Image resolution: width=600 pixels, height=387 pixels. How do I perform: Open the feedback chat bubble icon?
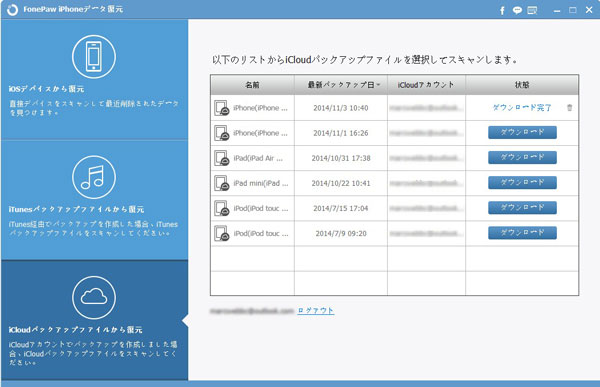click(517, 10)
